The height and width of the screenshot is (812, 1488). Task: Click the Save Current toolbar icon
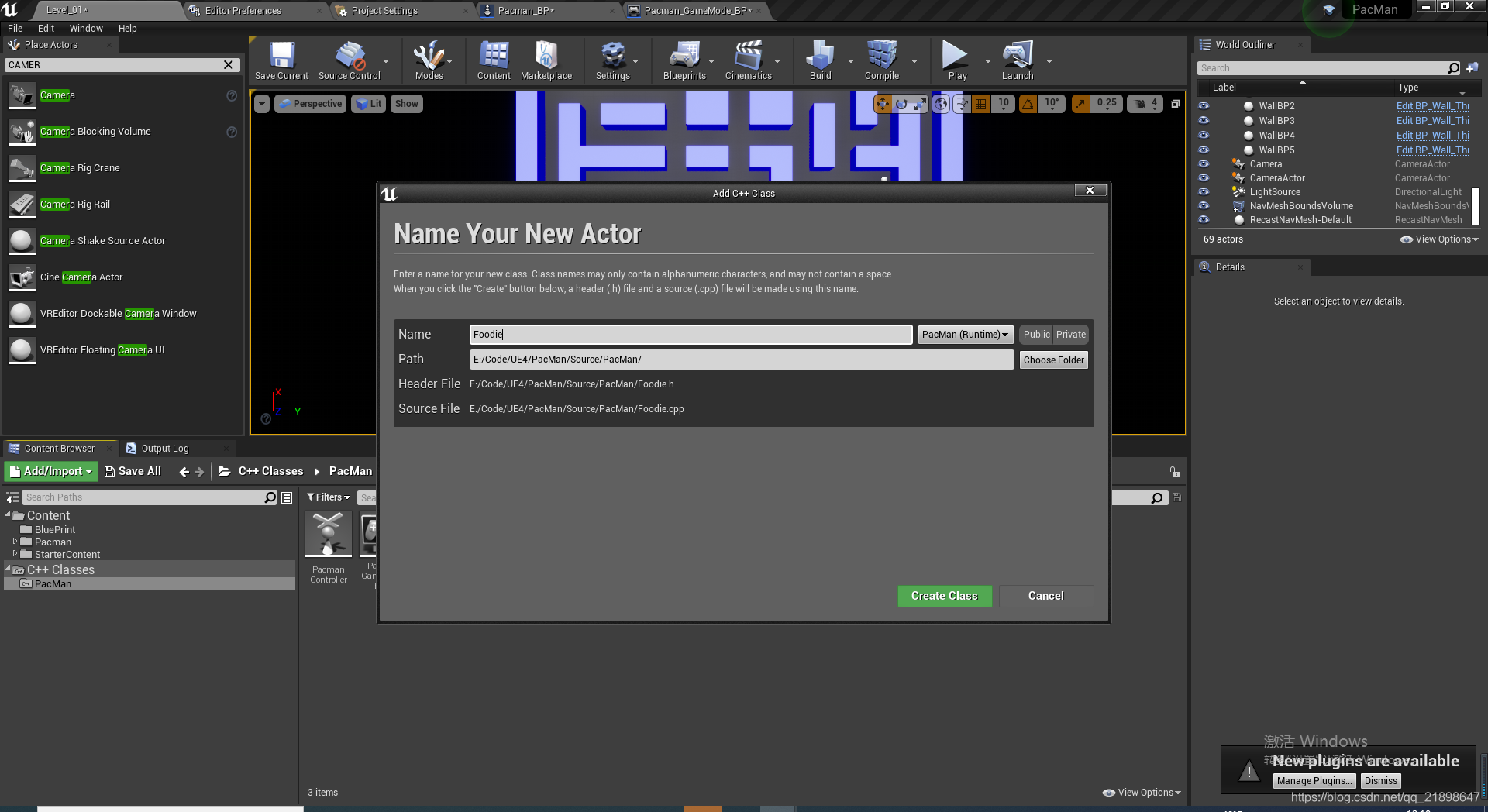tap(281, 60)
